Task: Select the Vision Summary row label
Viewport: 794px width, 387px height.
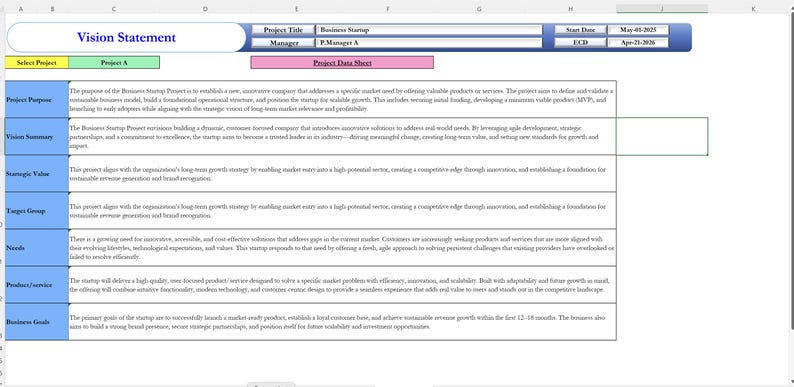Action: coord(36,137)
